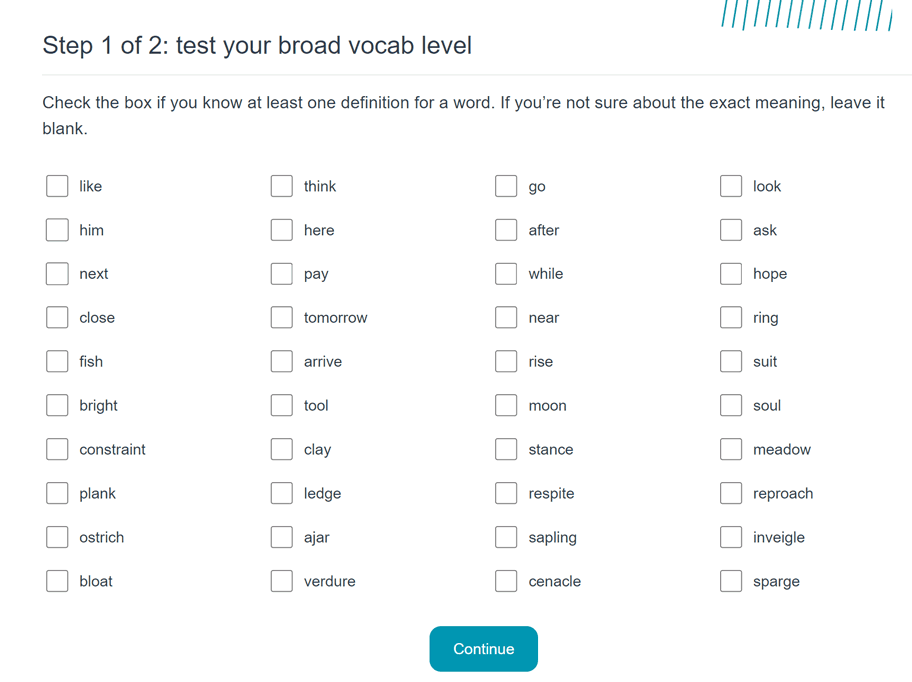
Task: Click the Continue button
Action: click(483, 648)
